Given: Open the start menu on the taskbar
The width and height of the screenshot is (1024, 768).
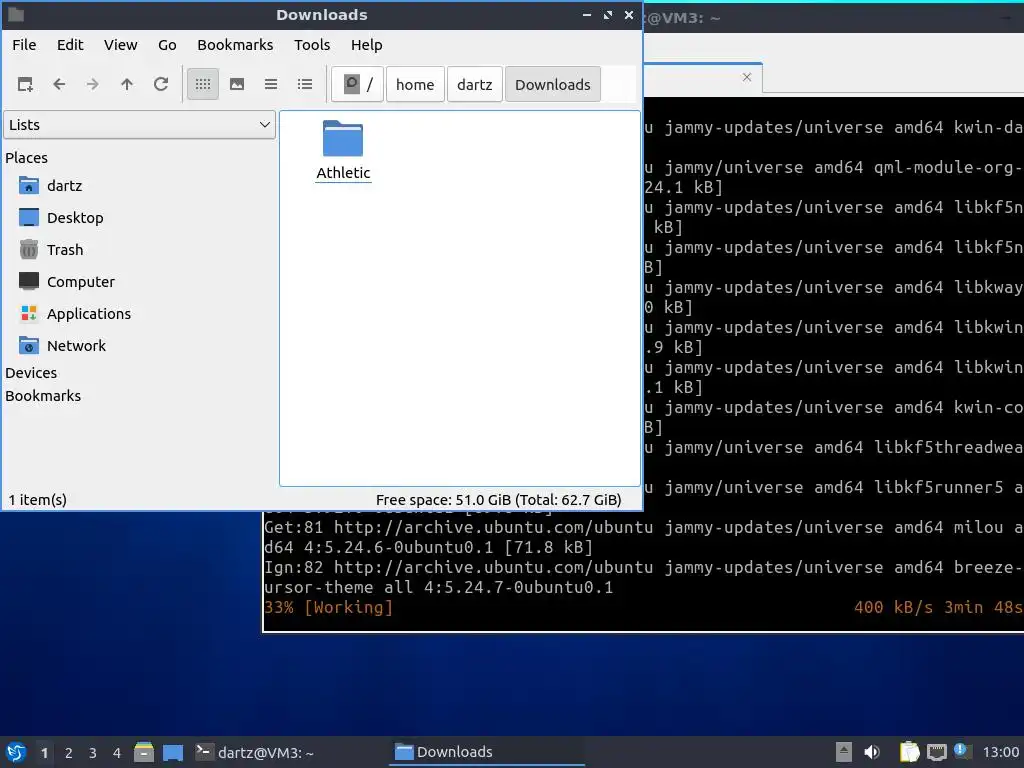Looking at the screenshot, I should click(x=16, y=752).
